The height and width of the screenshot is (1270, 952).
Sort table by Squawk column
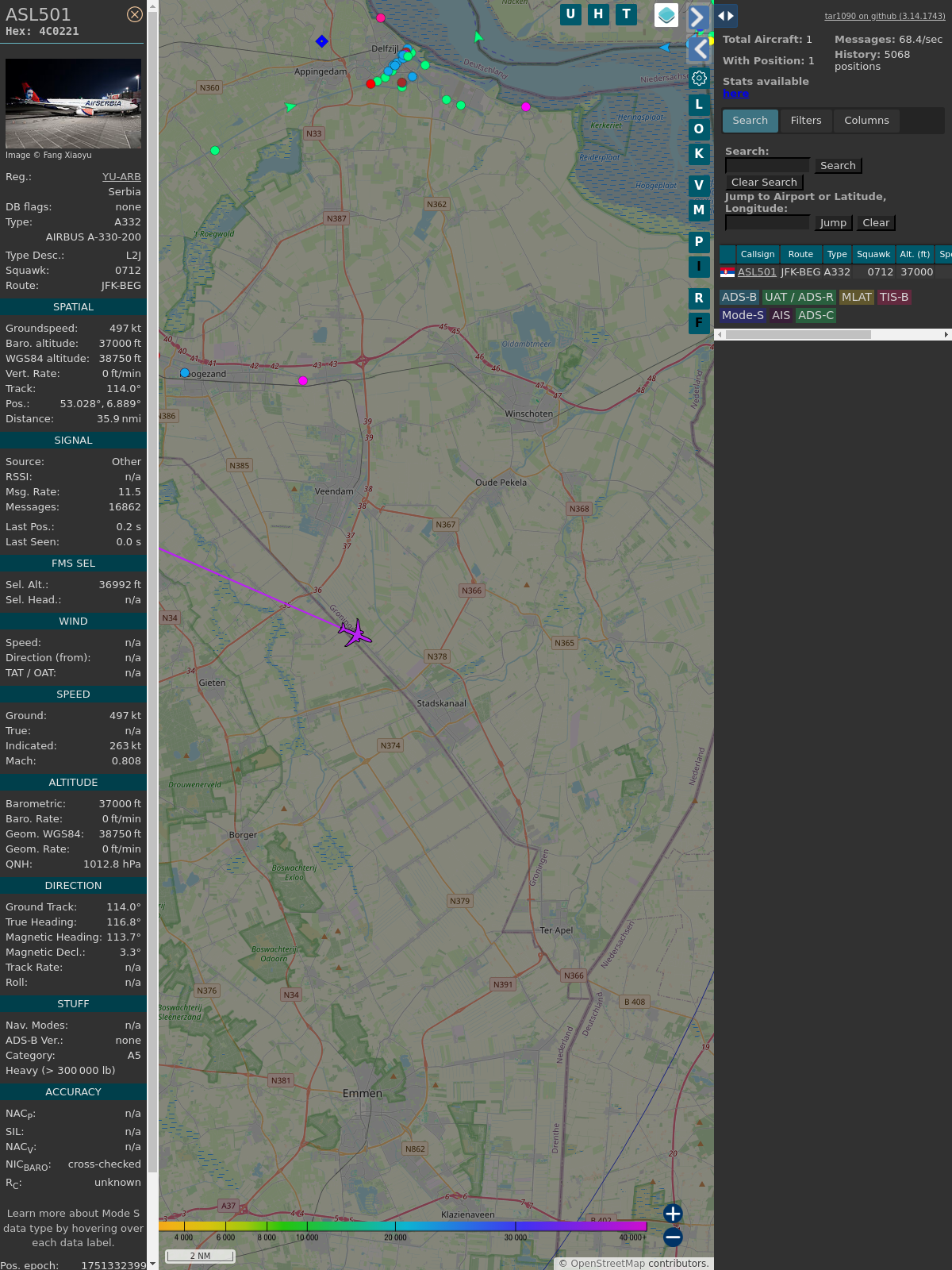[x=873, y=255]
